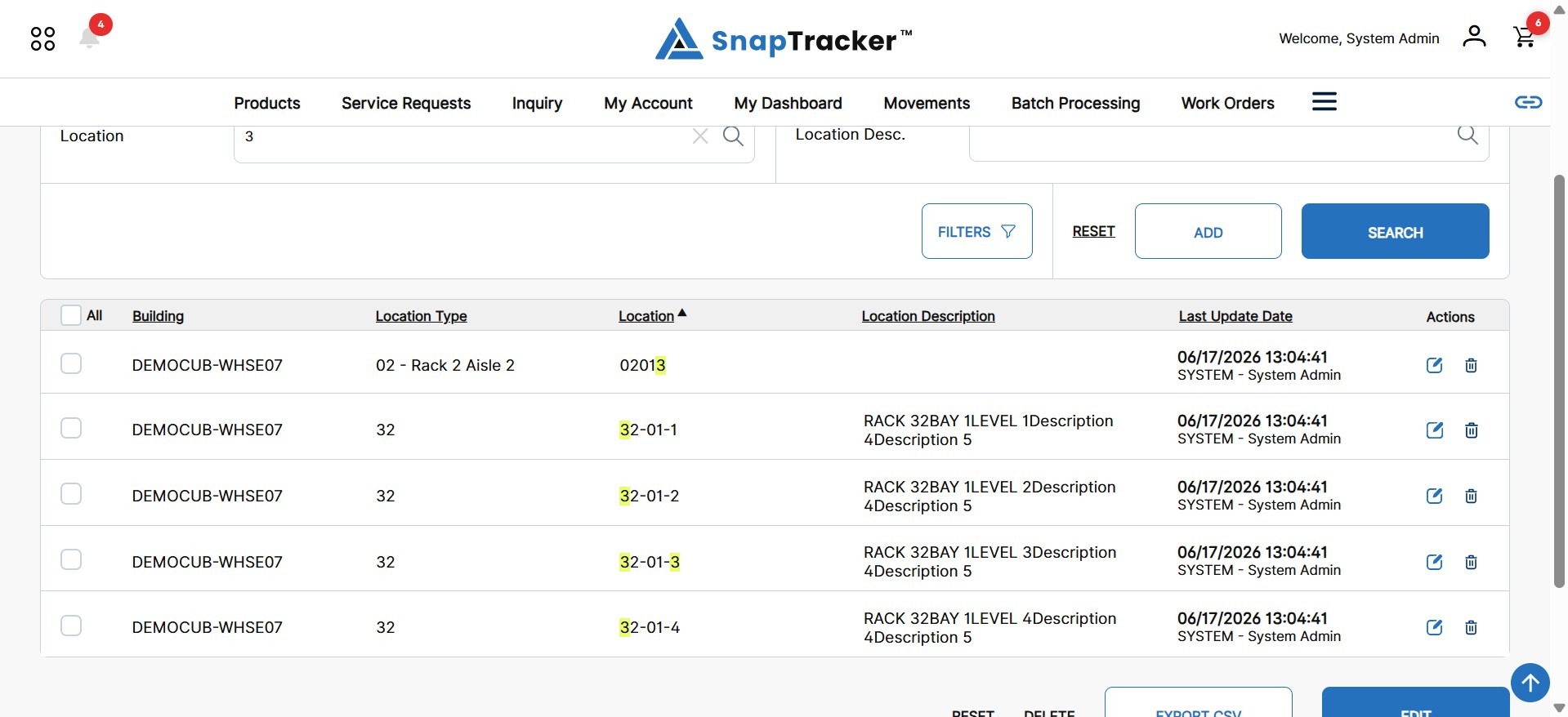
Task: Click the RESET link beside ADD
Action: pos(1093,231)
